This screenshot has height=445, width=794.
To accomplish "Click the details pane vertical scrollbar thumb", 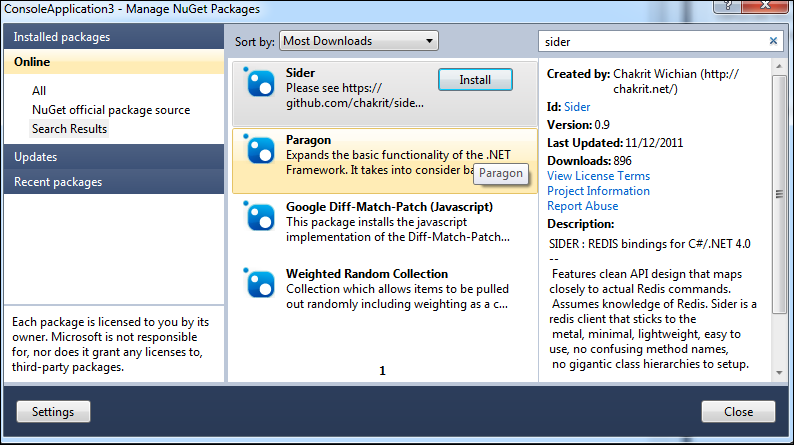I will click(x=779, y=194).
